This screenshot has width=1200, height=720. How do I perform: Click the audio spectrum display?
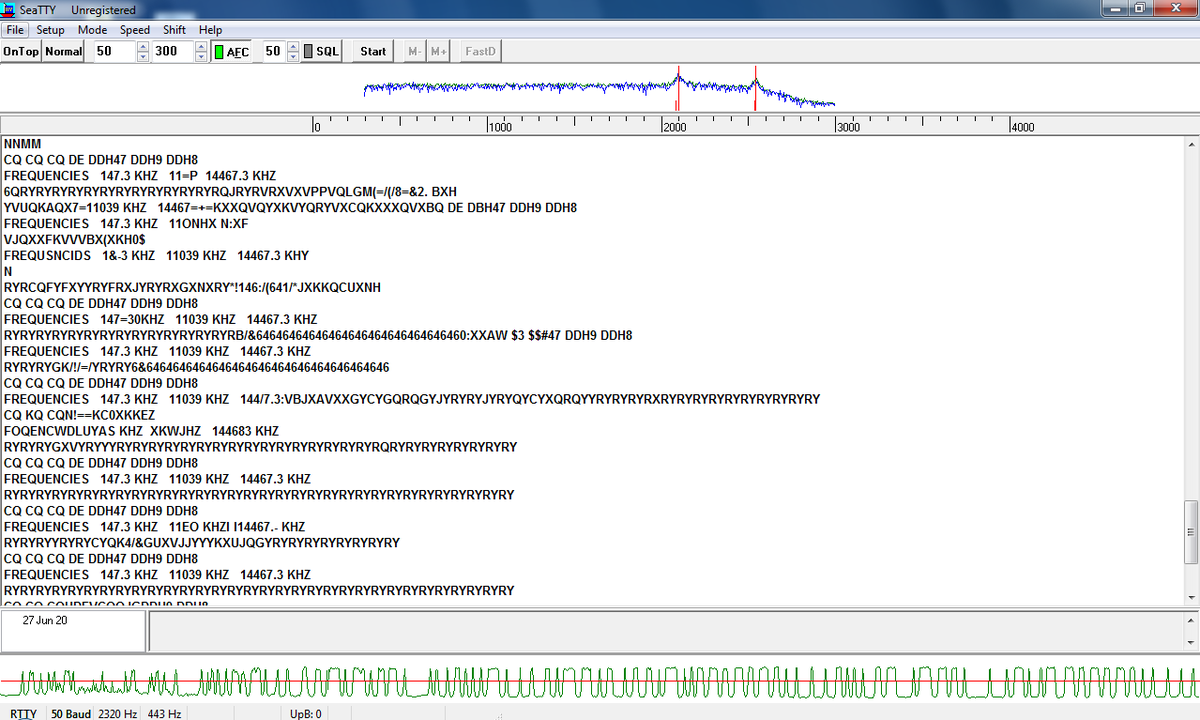[x=600, y=89]
